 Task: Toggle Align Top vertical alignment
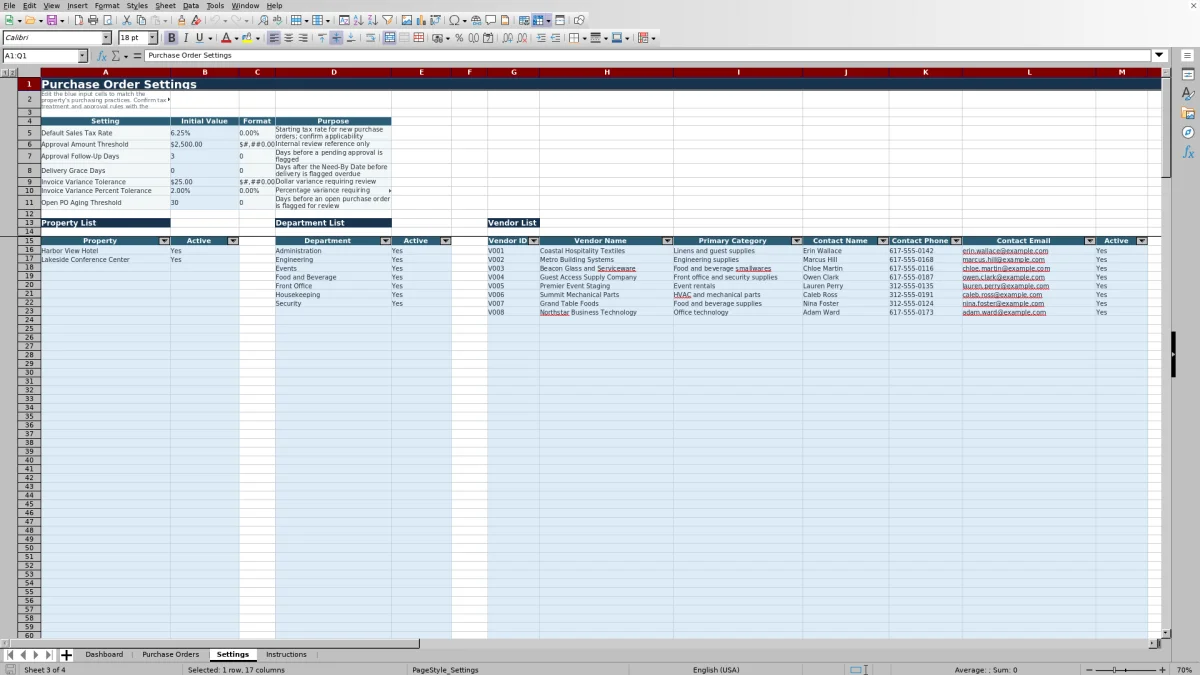[322, 38]
